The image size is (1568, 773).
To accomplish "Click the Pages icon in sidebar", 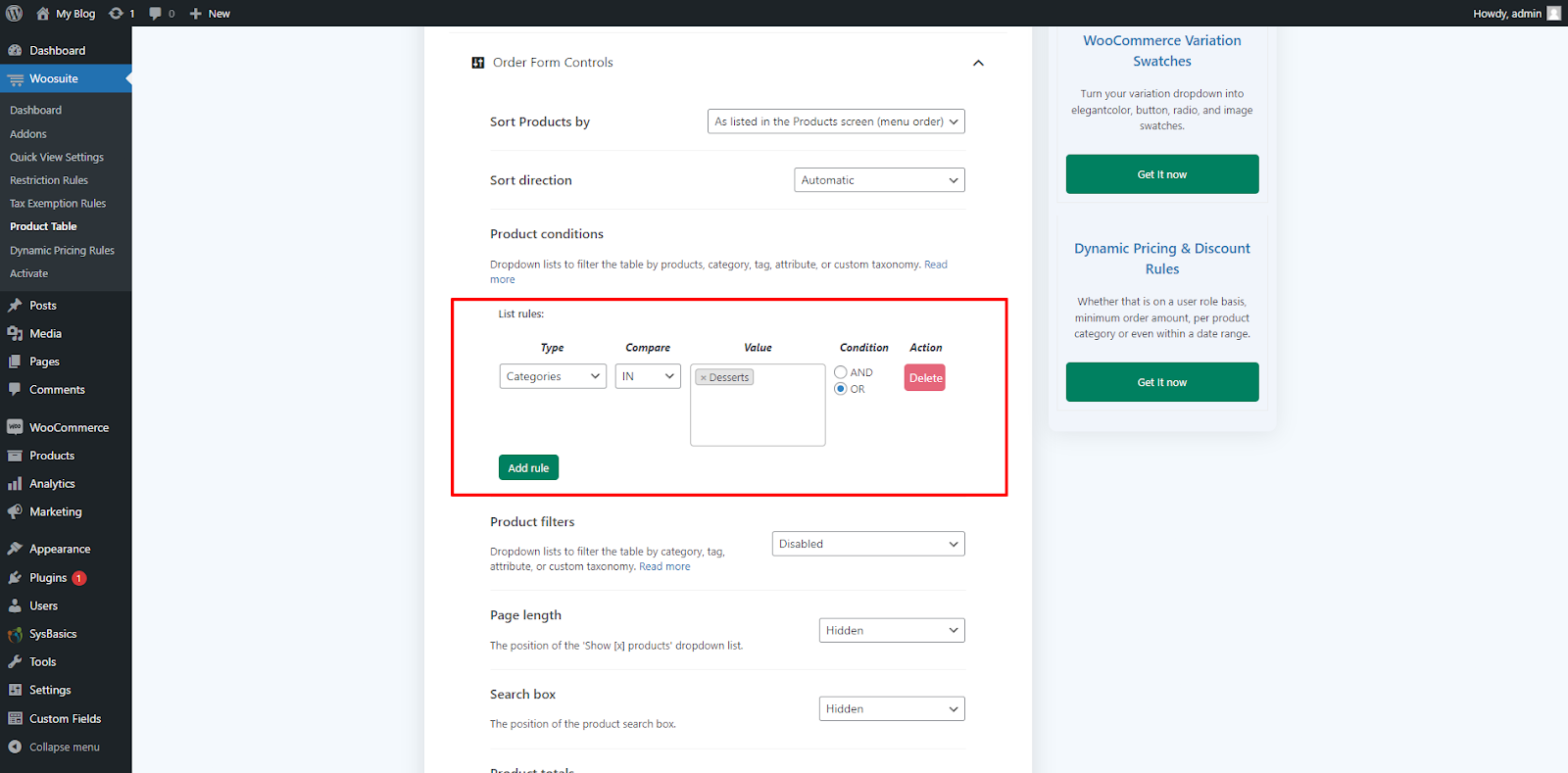I will 15,362.
